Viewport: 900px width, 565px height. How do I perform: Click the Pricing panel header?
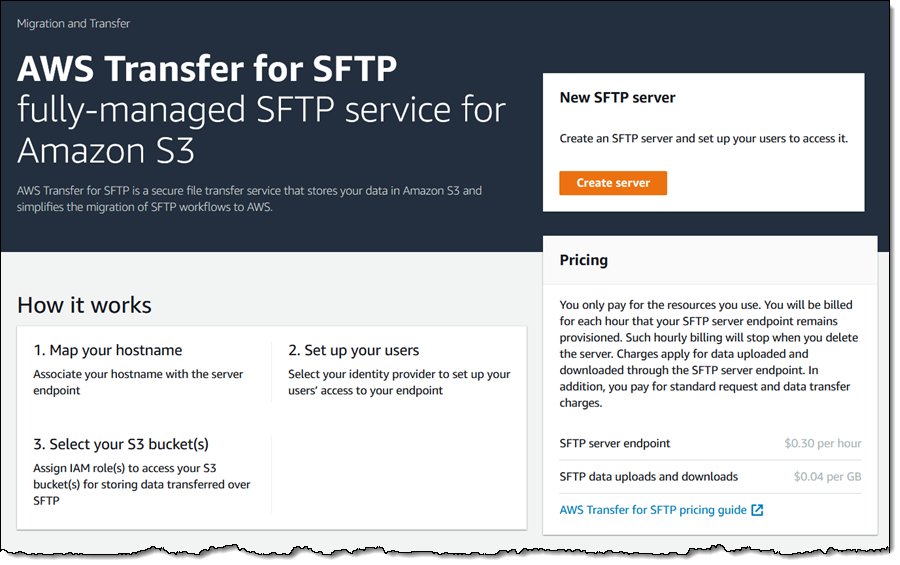[709, 260]
